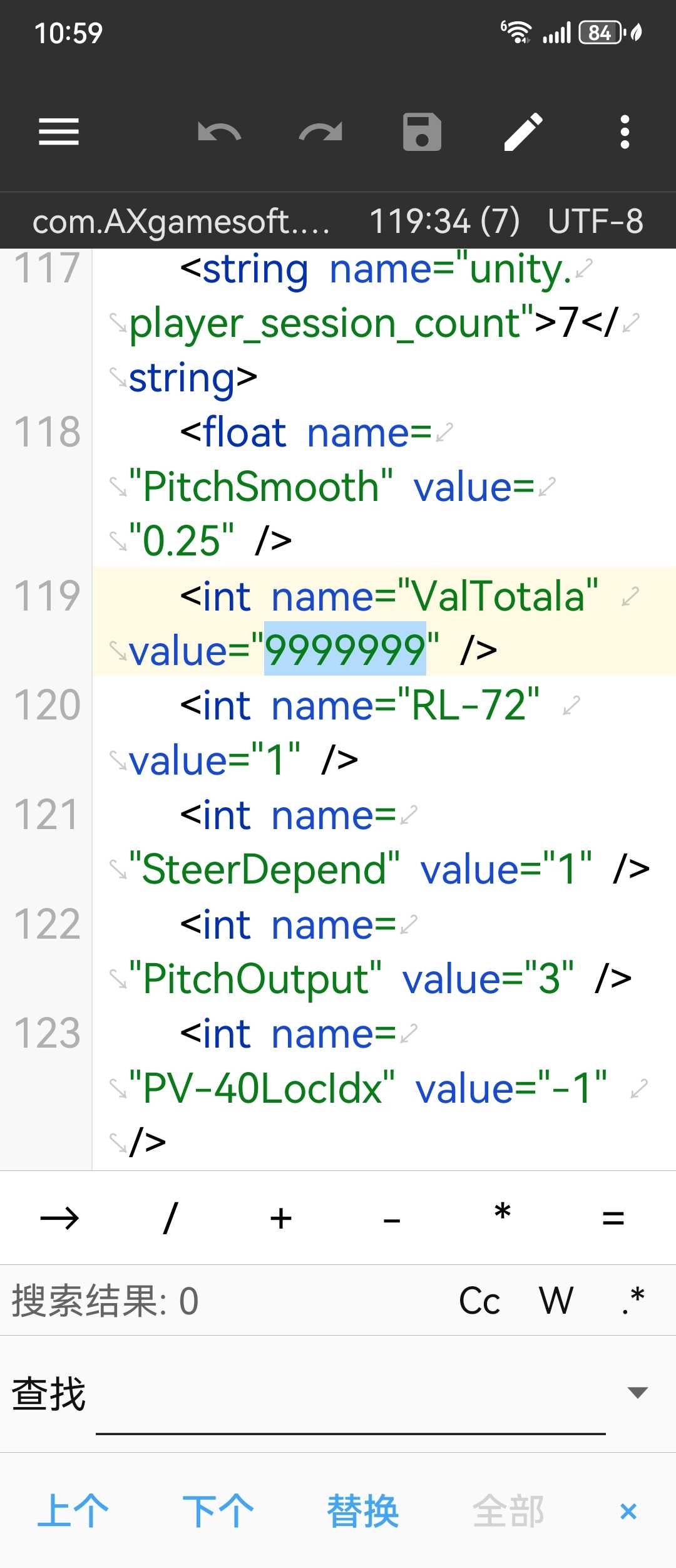Image resolution: width=676 pixels, height=1568 pixels.
Task: Toggle regular expression search (.*)
Action: [633, 1301]
